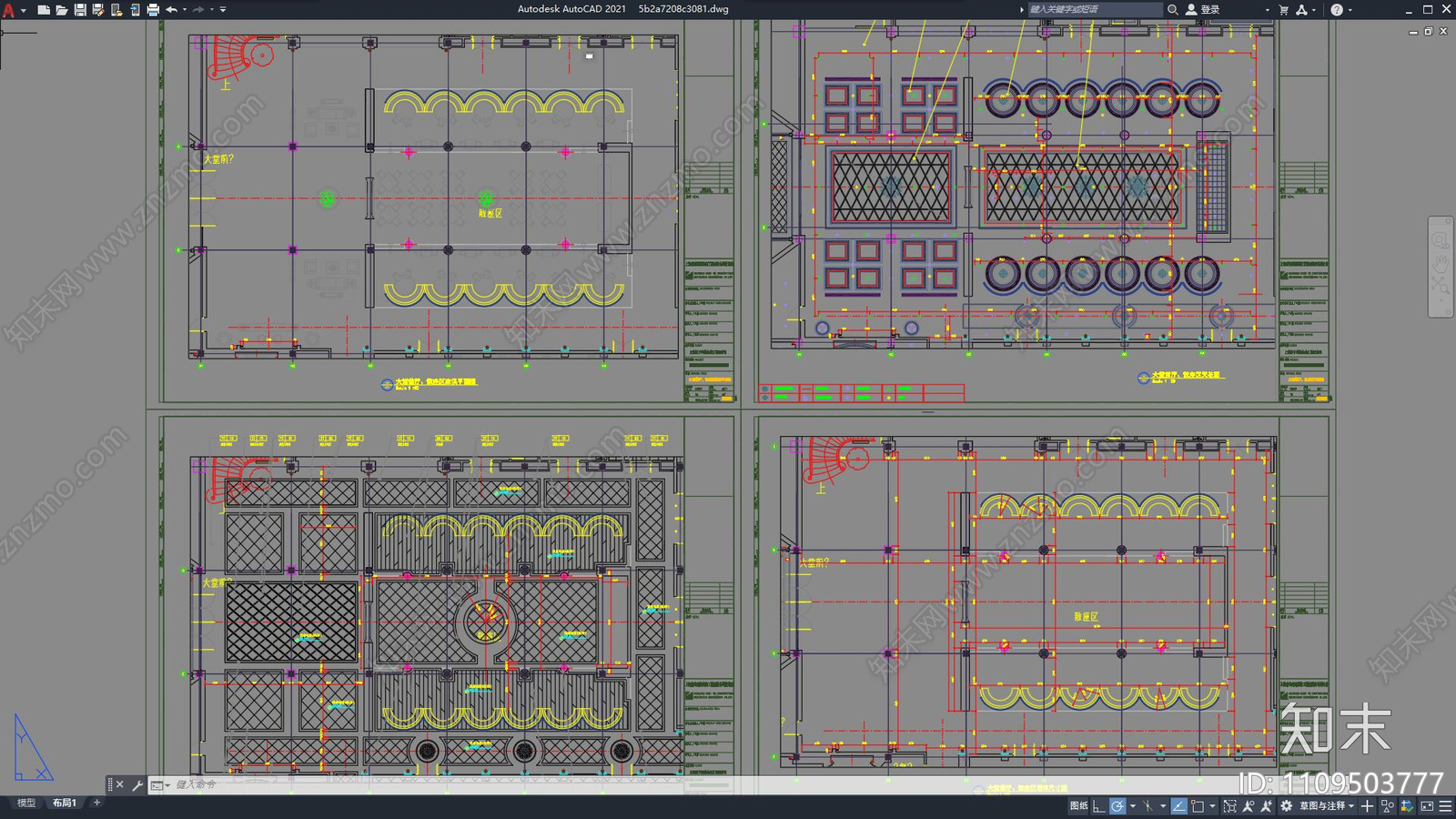Switch to the 模型 tab

point(26,803)
